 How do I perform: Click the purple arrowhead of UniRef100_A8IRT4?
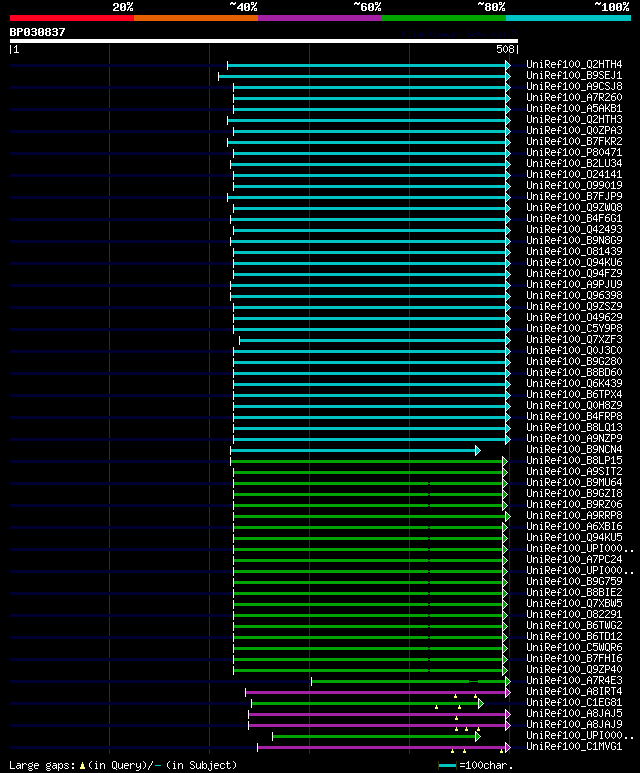tap(508, 692)
